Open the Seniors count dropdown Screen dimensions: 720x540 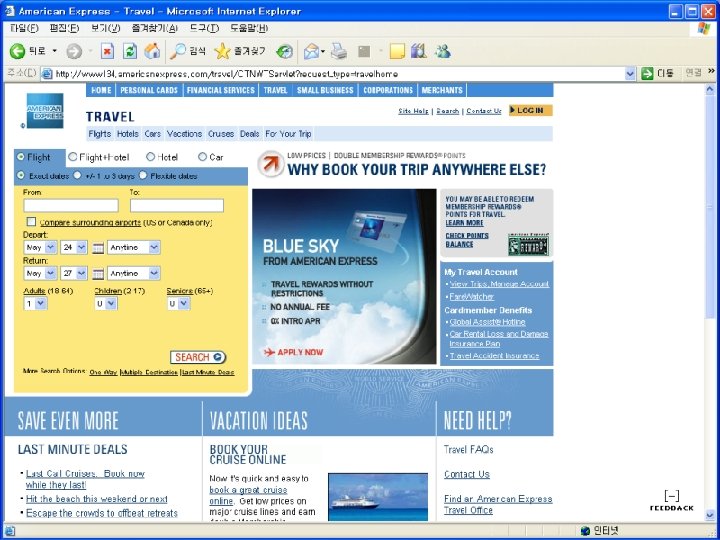coord(179,304)
